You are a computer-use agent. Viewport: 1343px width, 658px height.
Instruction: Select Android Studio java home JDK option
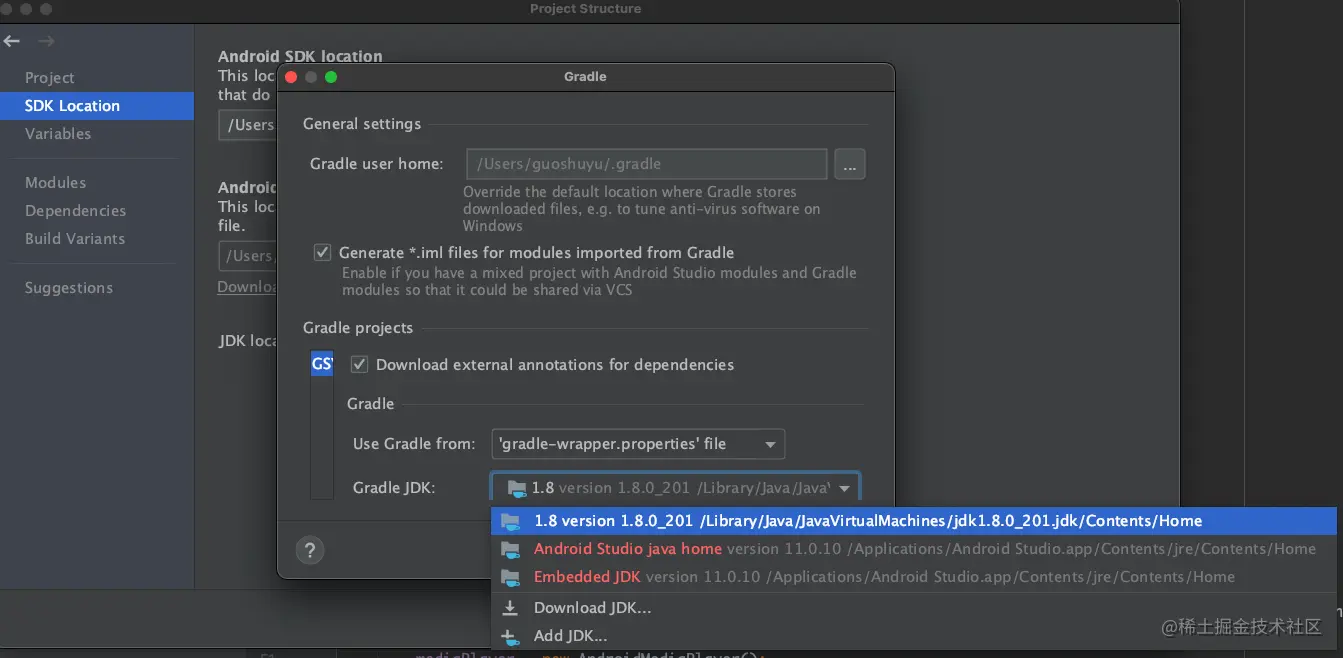914,549
